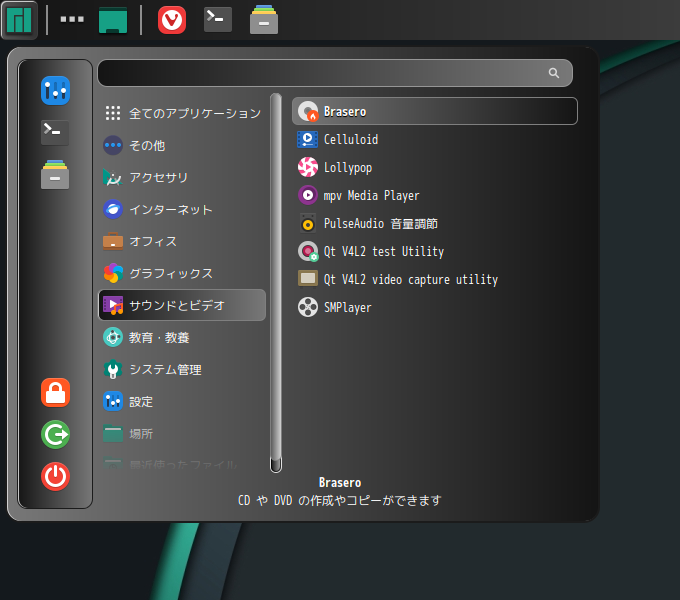Select システム管理 category
The width and height of the screenshot is (680, 600).
tap(182, 369)
